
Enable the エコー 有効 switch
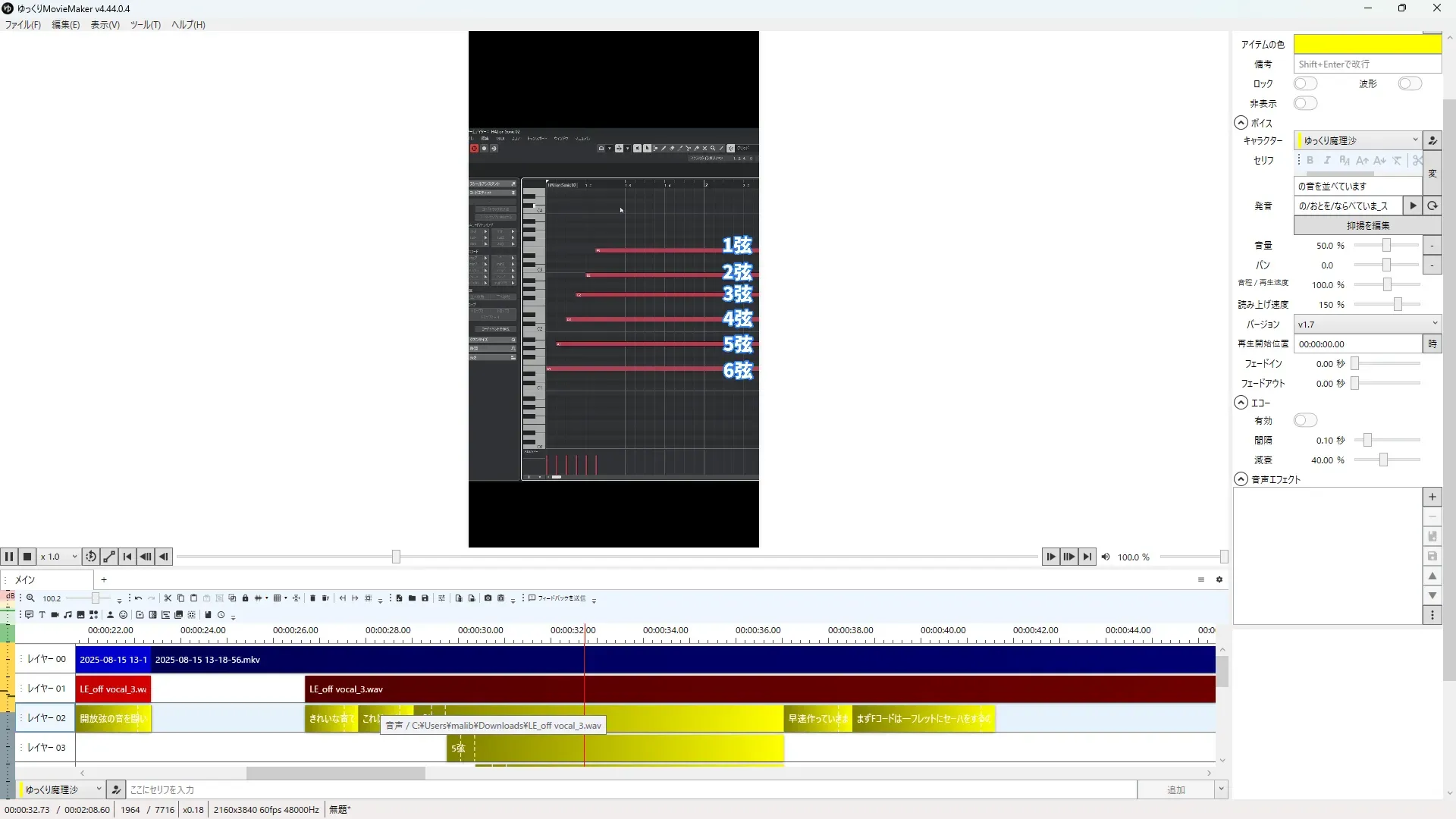[x=1305, y=420]
